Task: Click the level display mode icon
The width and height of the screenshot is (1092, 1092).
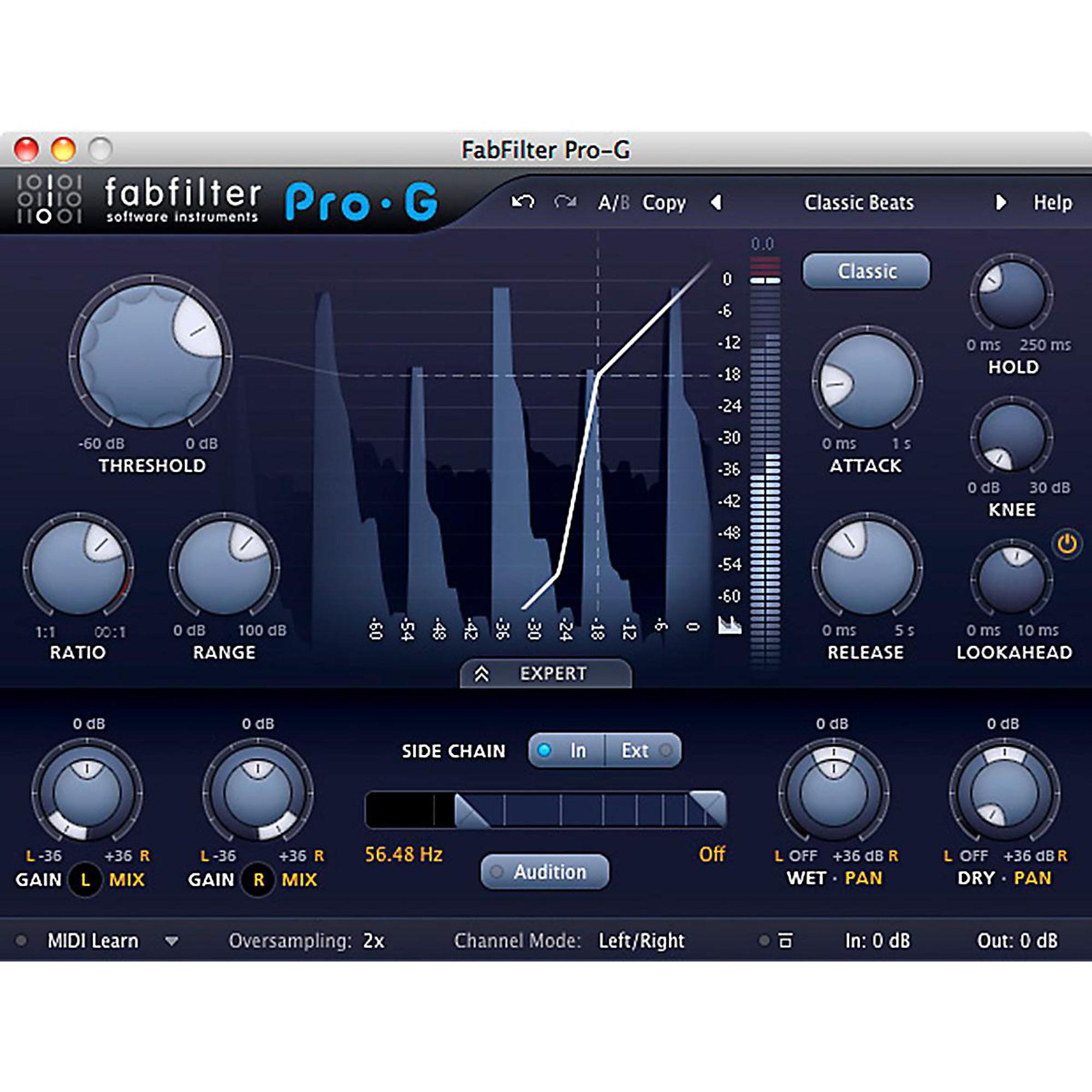Action: point(729,625)
